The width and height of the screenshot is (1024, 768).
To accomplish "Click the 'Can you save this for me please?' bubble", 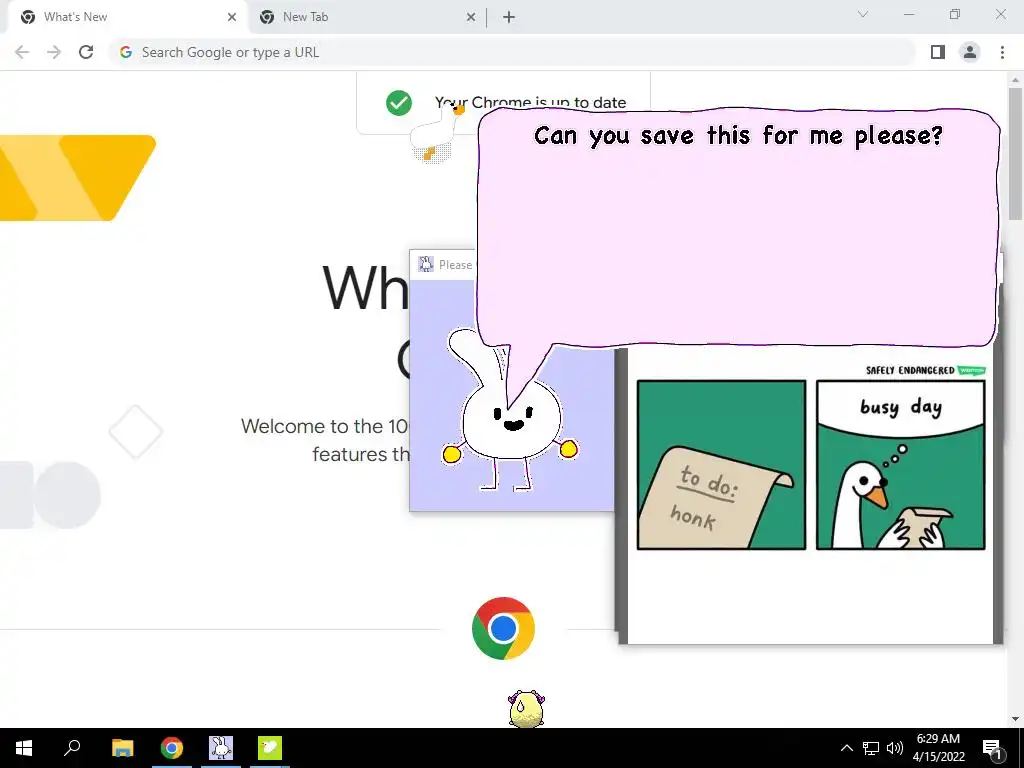I will pos(738,227).
